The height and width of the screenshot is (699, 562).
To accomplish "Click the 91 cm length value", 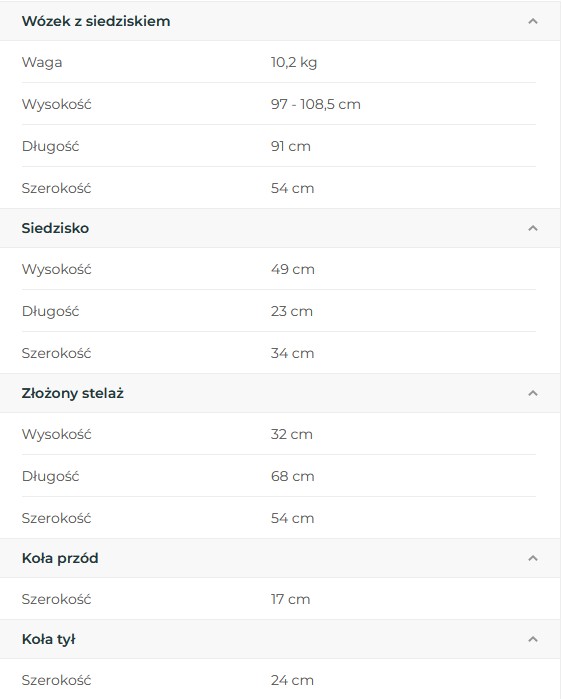I will pos(291,146).
